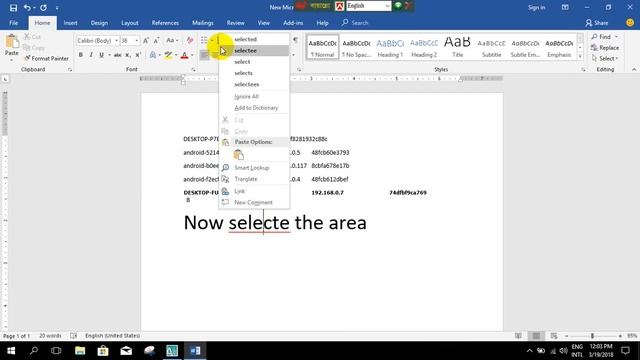The width and height of the screenshot is (640, 360).
Task: Apply the Heading 1 style
Action: [x=390, y=47]
